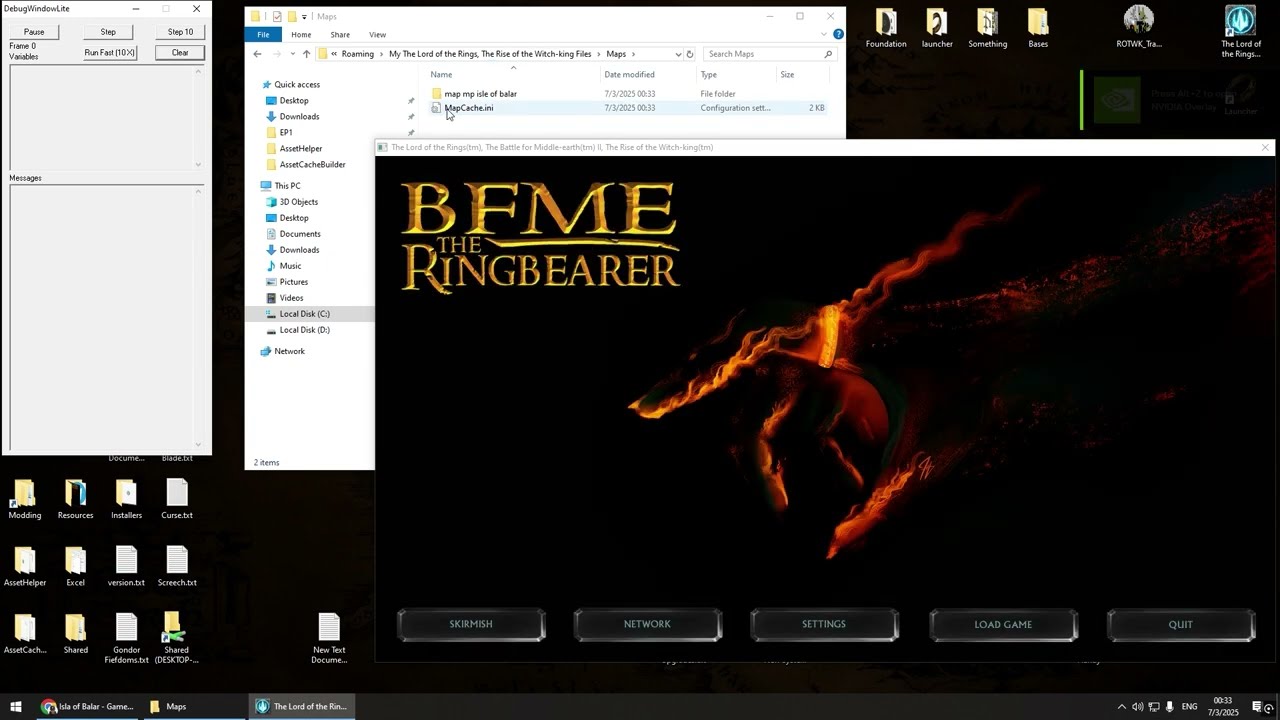Click the Back arrow in Maps explorer
The width and height of the screenshot is (1280, 720).
tap(257, 54)
